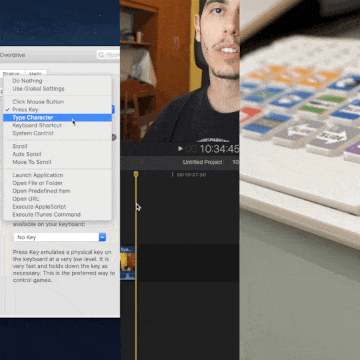Select Execute iTunes Command entry
Viewport: 360px width, 360px height.
tap(57, 215)
